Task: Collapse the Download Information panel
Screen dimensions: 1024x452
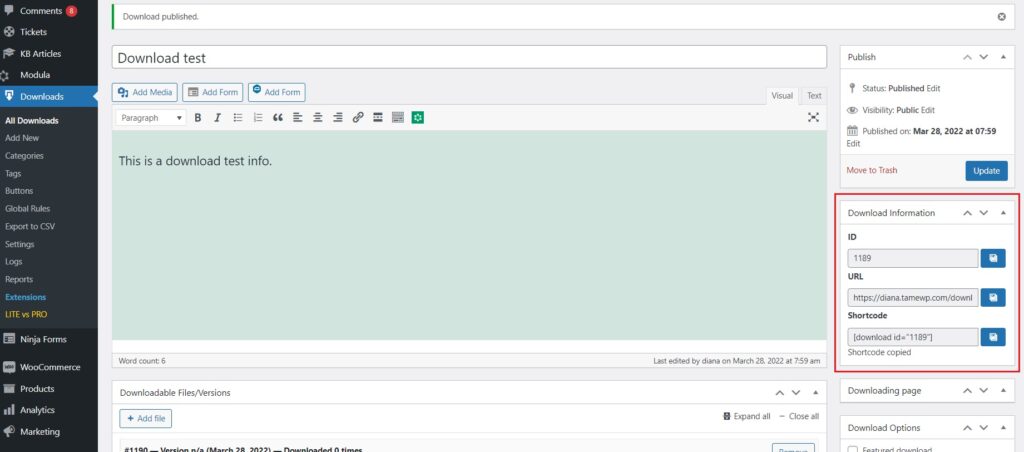Action: (x=1003, y=213)
